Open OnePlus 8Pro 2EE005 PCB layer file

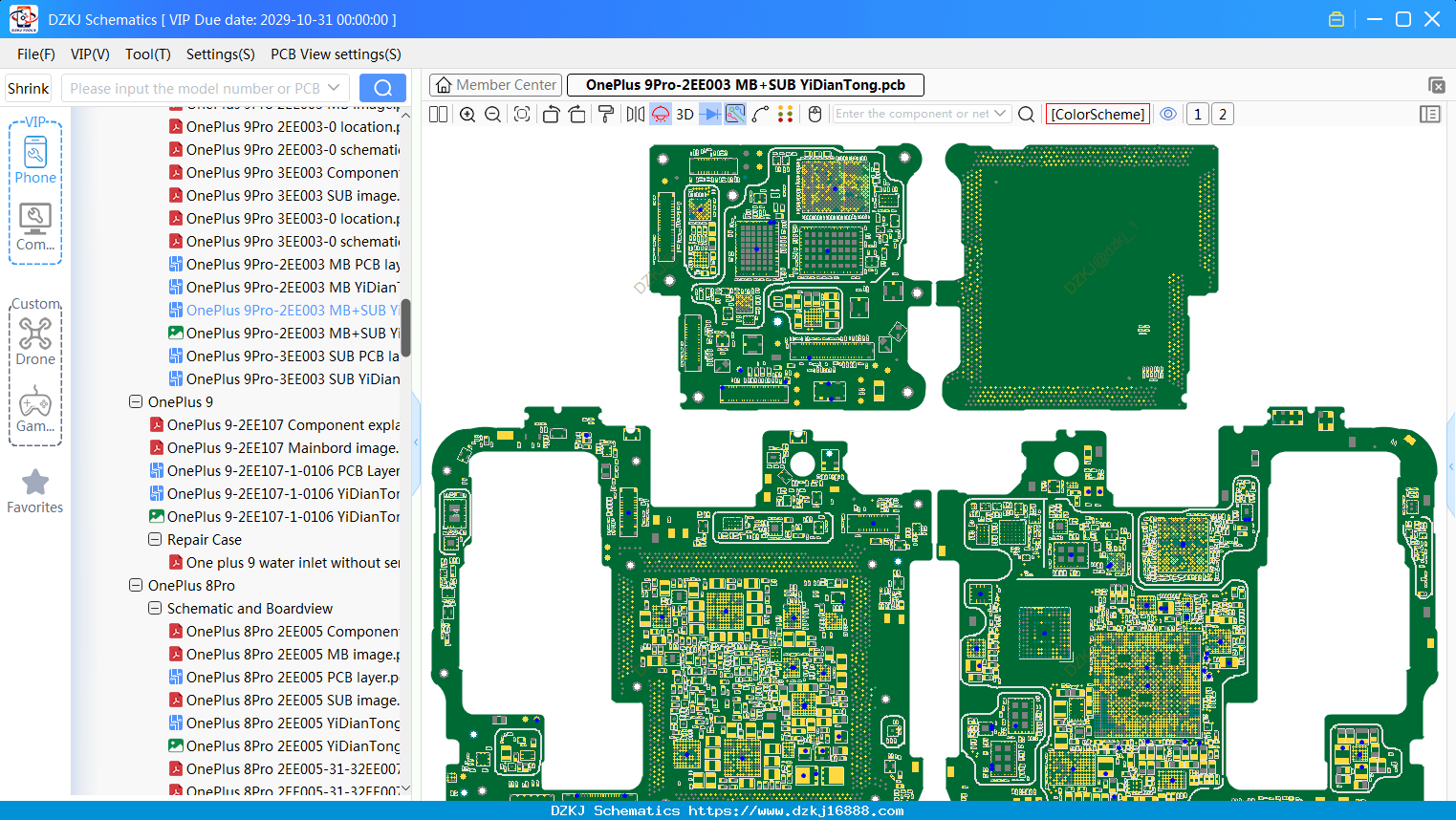pos(284,678)
